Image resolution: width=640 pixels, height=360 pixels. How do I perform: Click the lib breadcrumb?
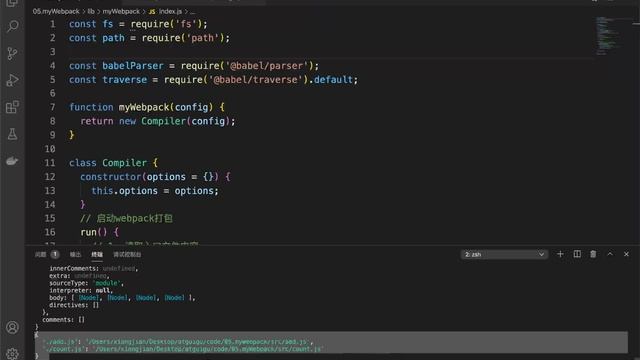[x=91, y=11]
